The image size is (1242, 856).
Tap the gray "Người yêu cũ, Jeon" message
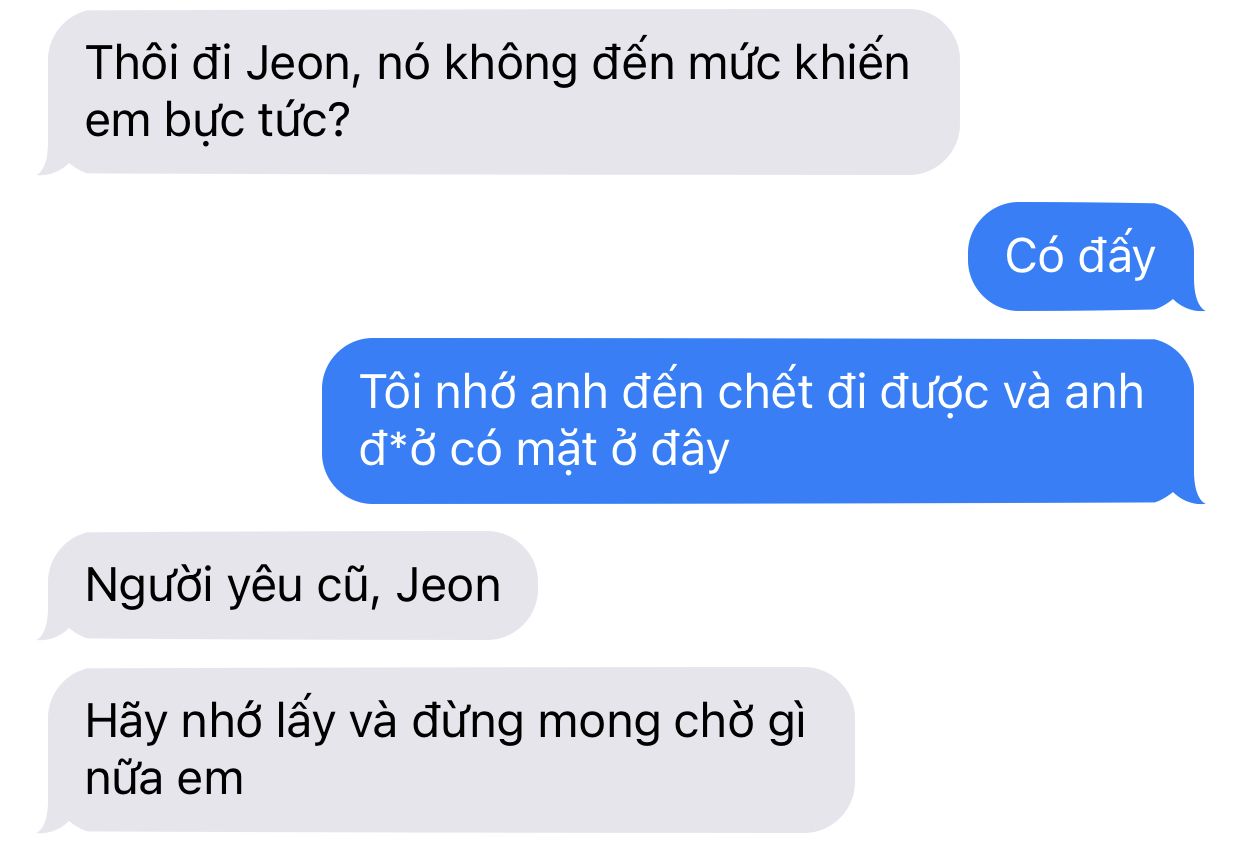pos(290,585)
